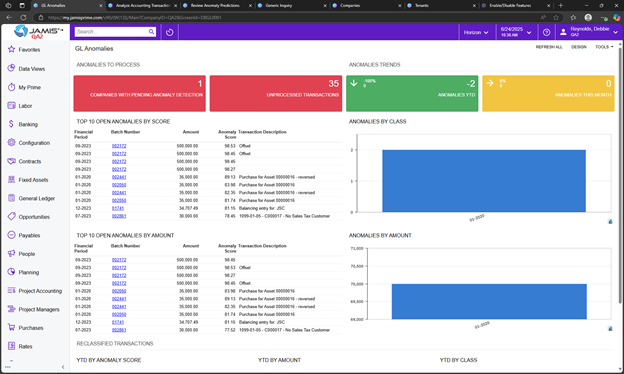Image resolution: width=624 pixels, height=374 pixels.
Task: Open the Reynolds, Debbie user menu
Action: pos(589,32)
